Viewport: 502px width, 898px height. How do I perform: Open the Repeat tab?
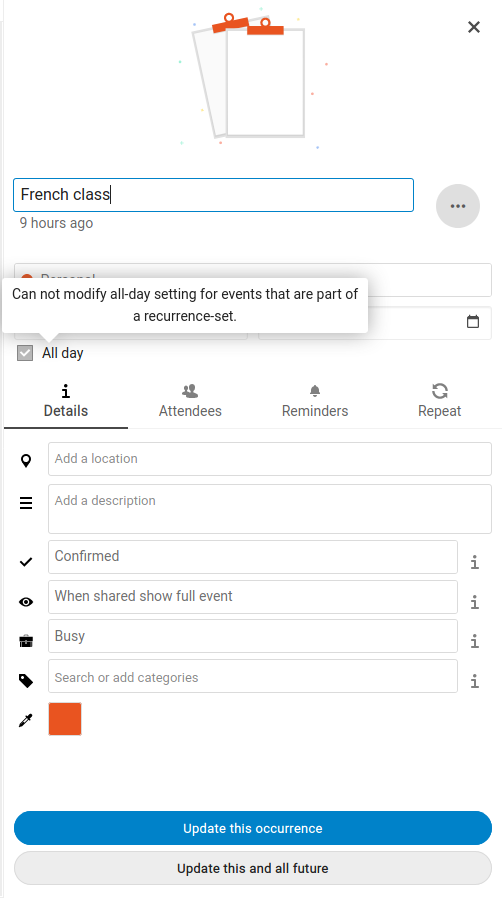[x=440, y=401]
